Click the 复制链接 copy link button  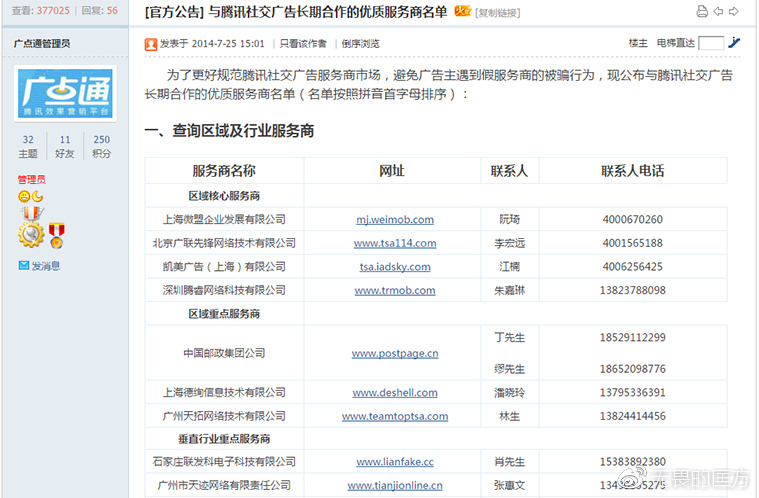pyautogui.click(x=498, y=13)
